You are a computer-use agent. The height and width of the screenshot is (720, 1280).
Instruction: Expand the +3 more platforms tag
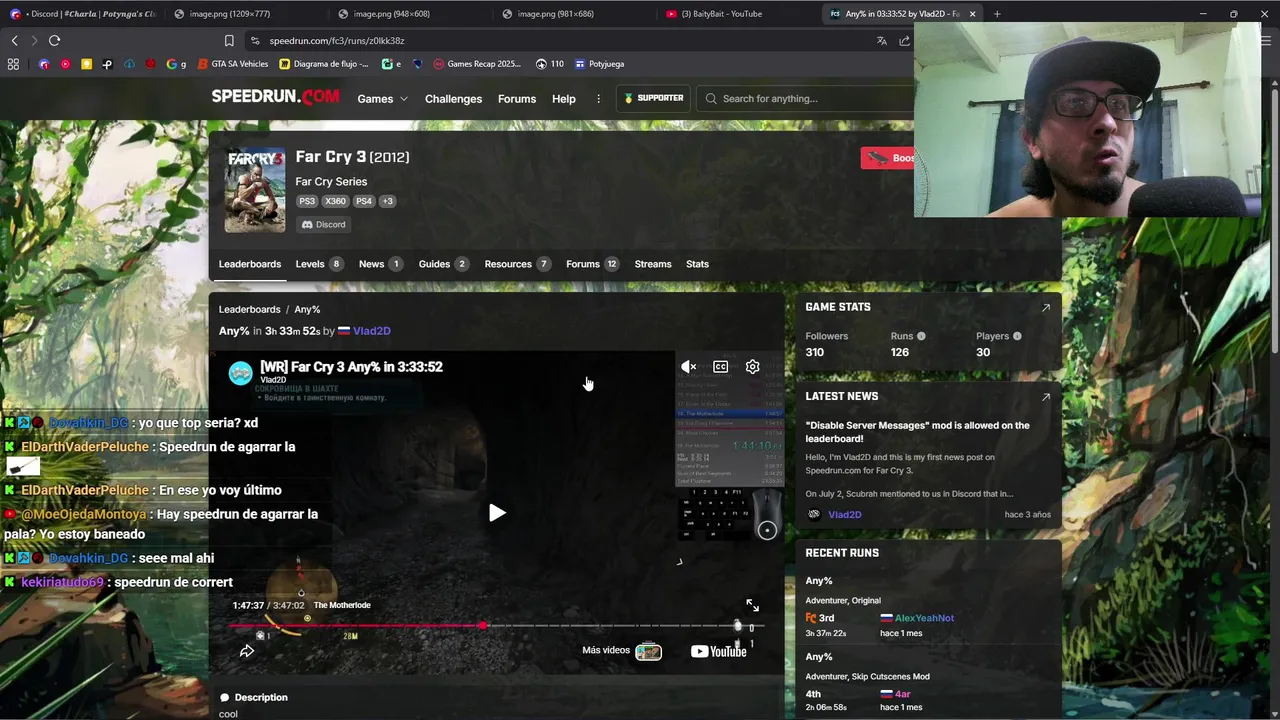click(x=387, y=201)
